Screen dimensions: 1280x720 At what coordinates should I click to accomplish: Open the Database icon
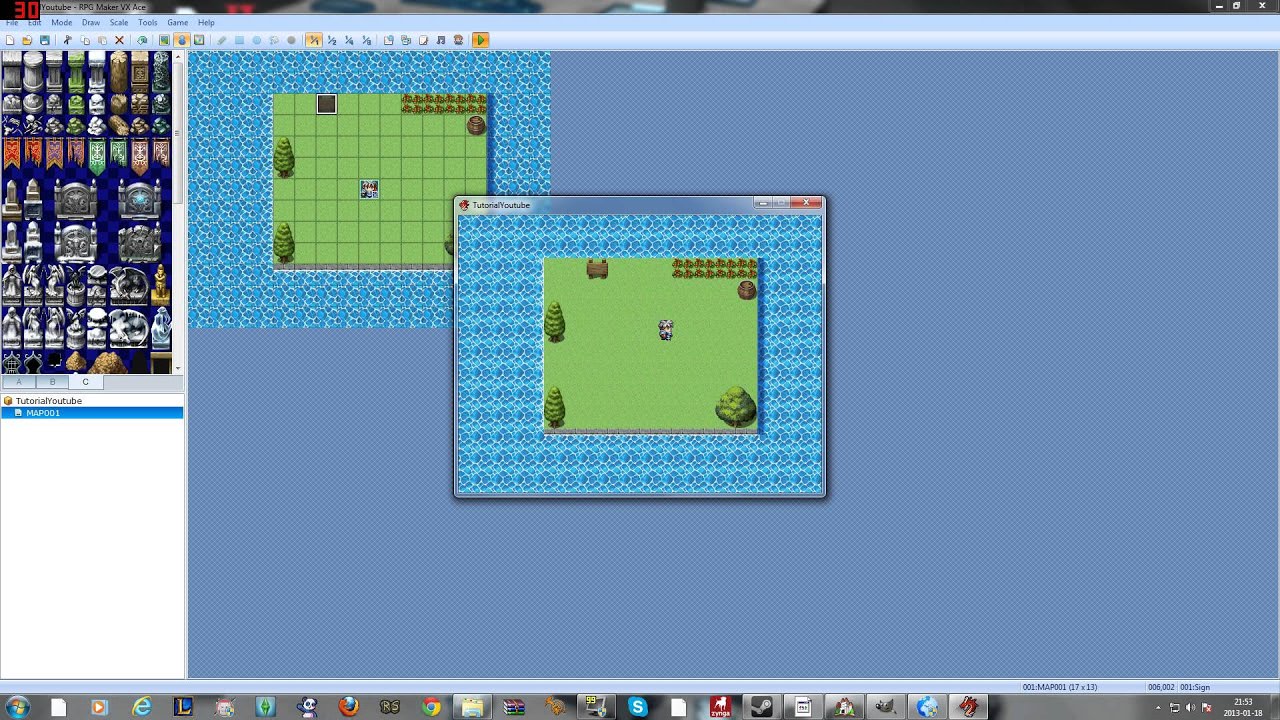click(389, 40)
